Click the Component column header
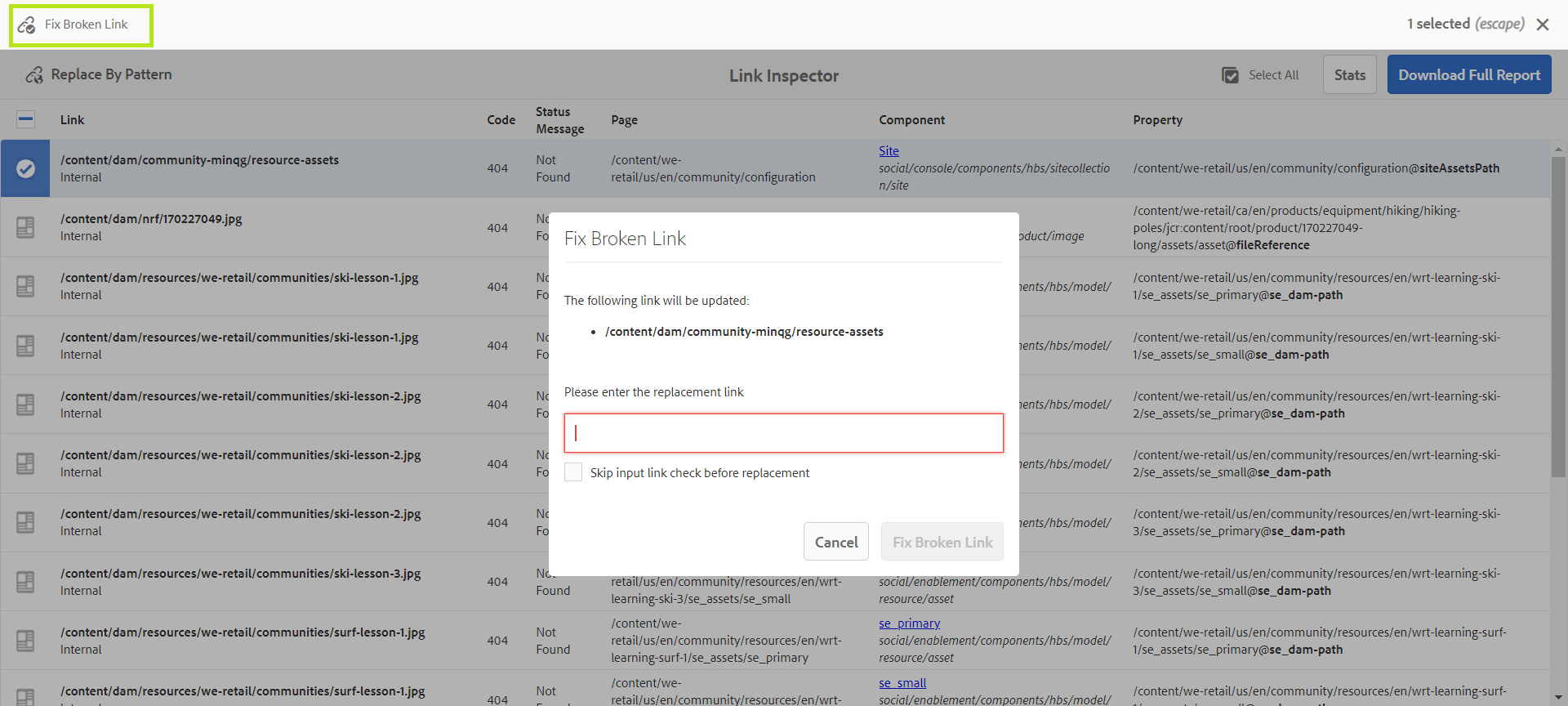Viewport: 1568px width, 706px height. (x=911, y=119)
